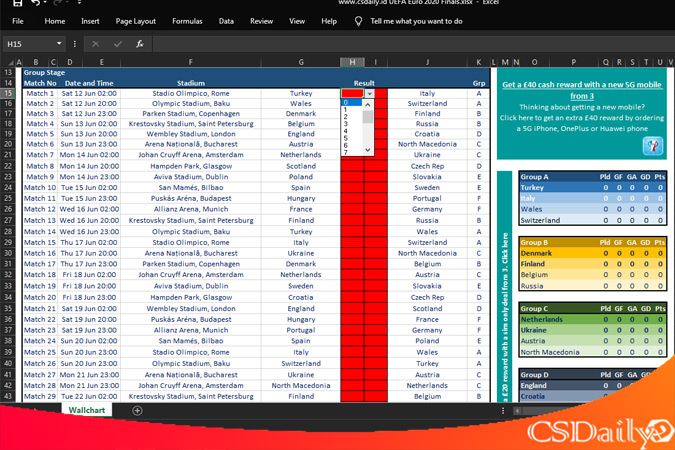Switch to the Insert ribbon tab
Image resolution: width=675 pixels, height=450 pixels.
[90, 21]
